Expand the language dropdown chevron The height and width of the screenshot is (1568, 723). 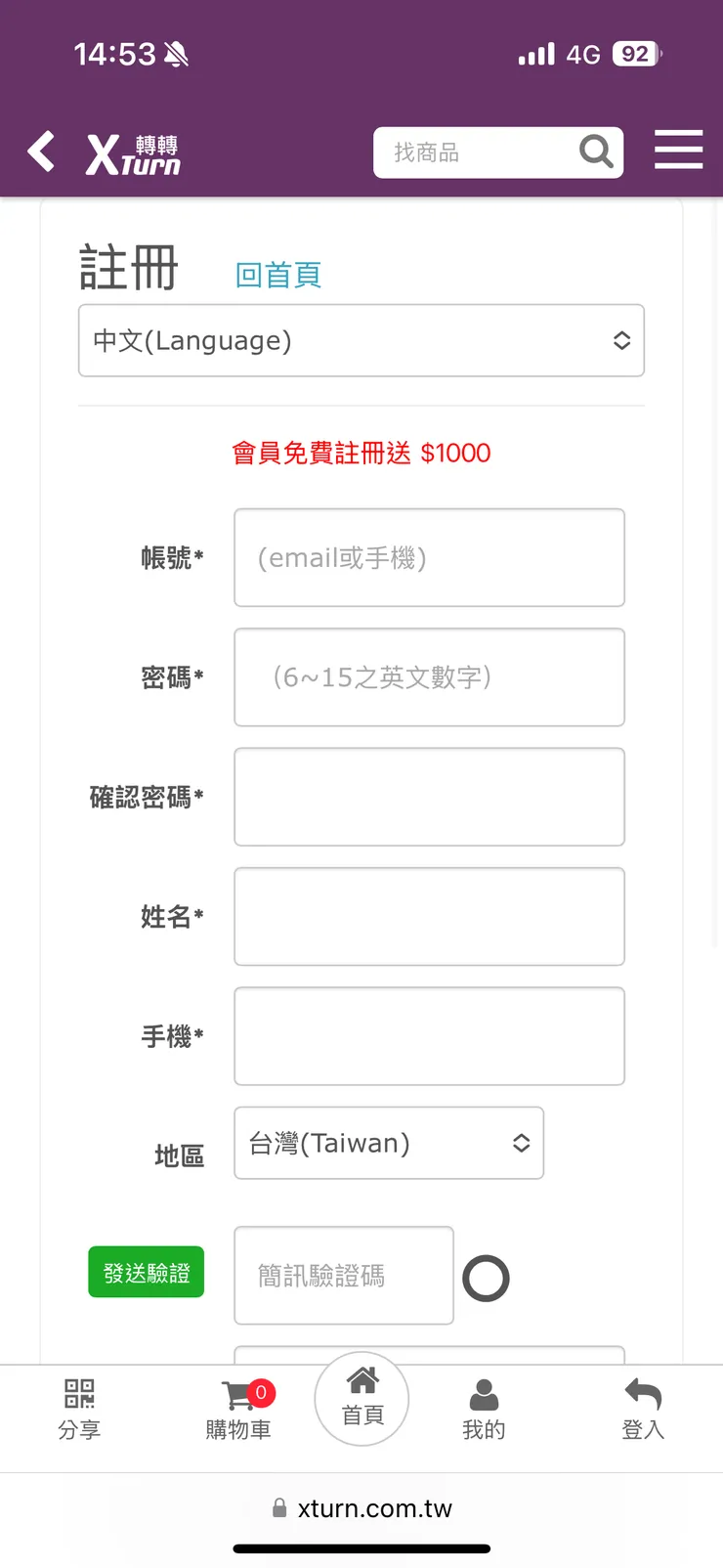622,340
